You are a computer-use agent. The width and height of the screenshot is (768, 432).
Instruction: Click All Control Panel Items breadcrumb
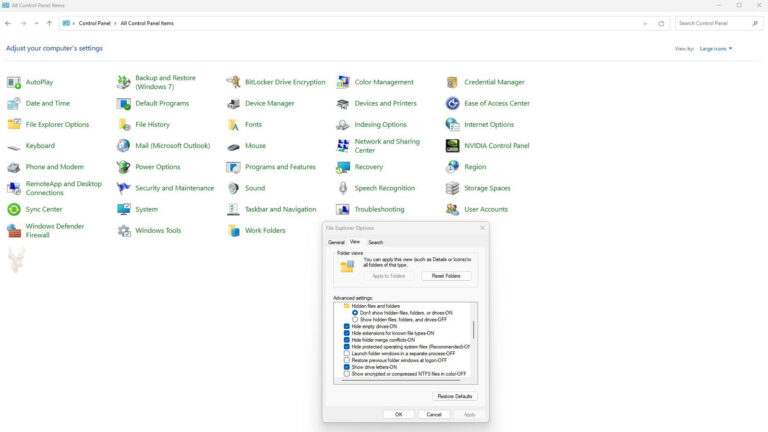tap(147, 24)
